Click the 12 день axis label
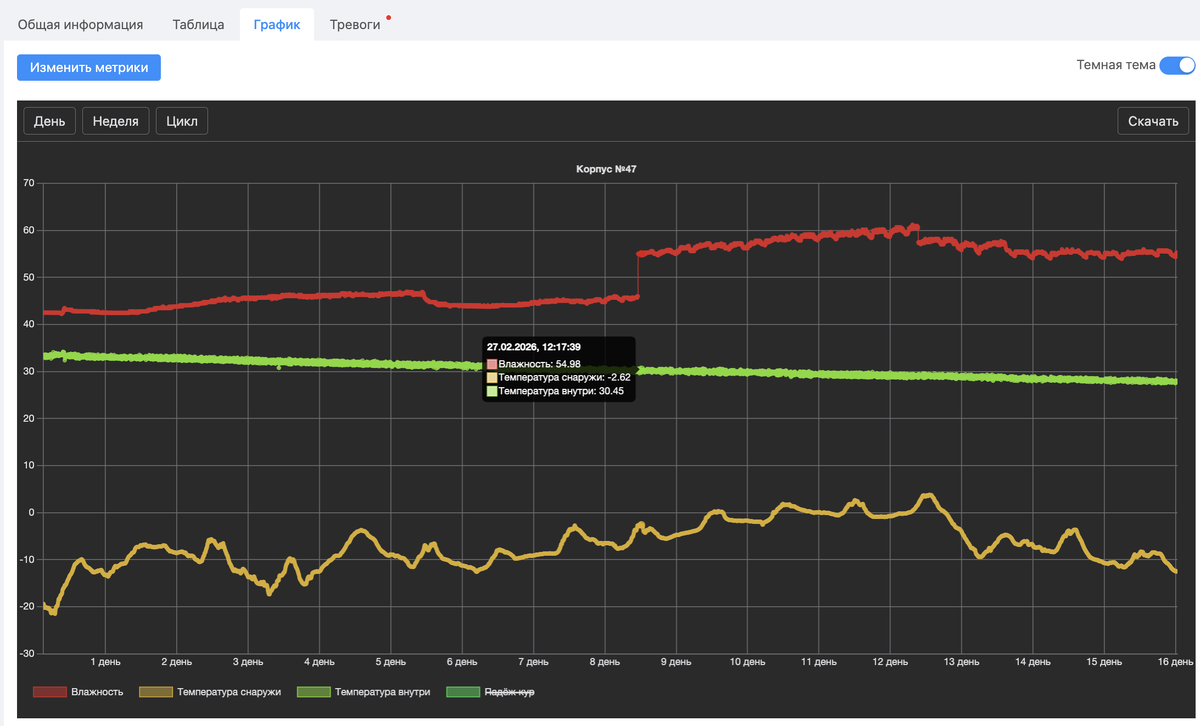The width and height of the screenshot is (1200, 726). point(890,662)
